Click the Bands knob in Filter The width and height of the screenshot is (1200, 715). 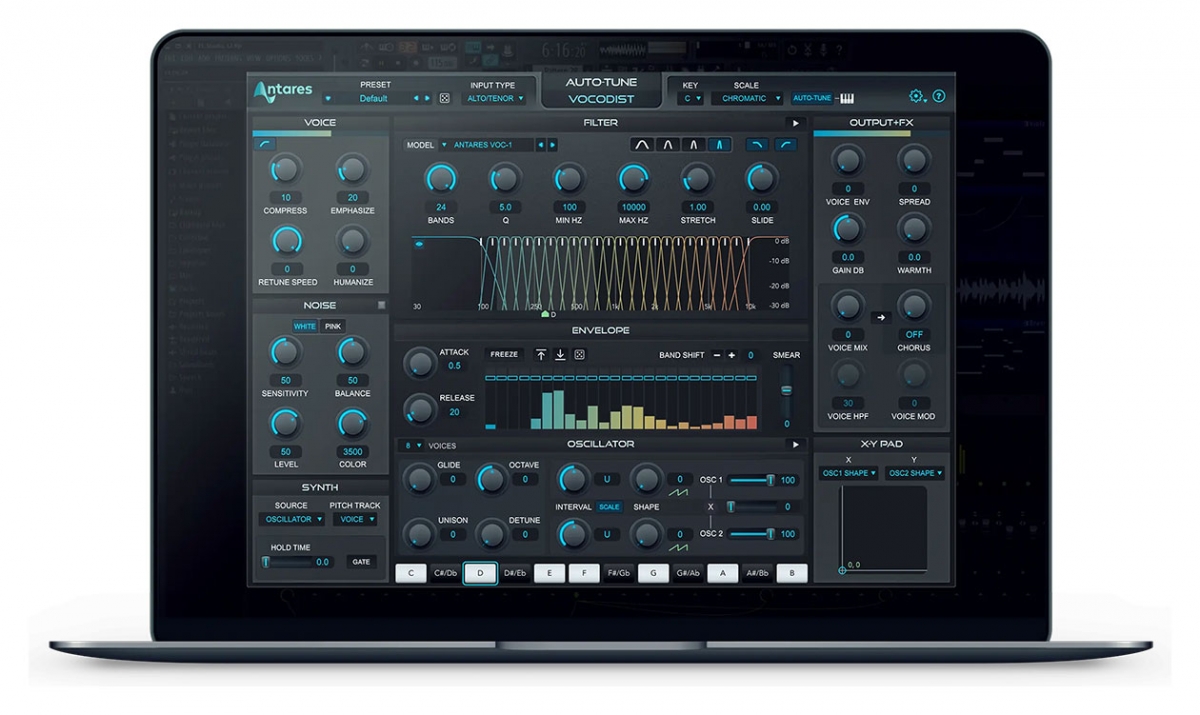(440, 178)
